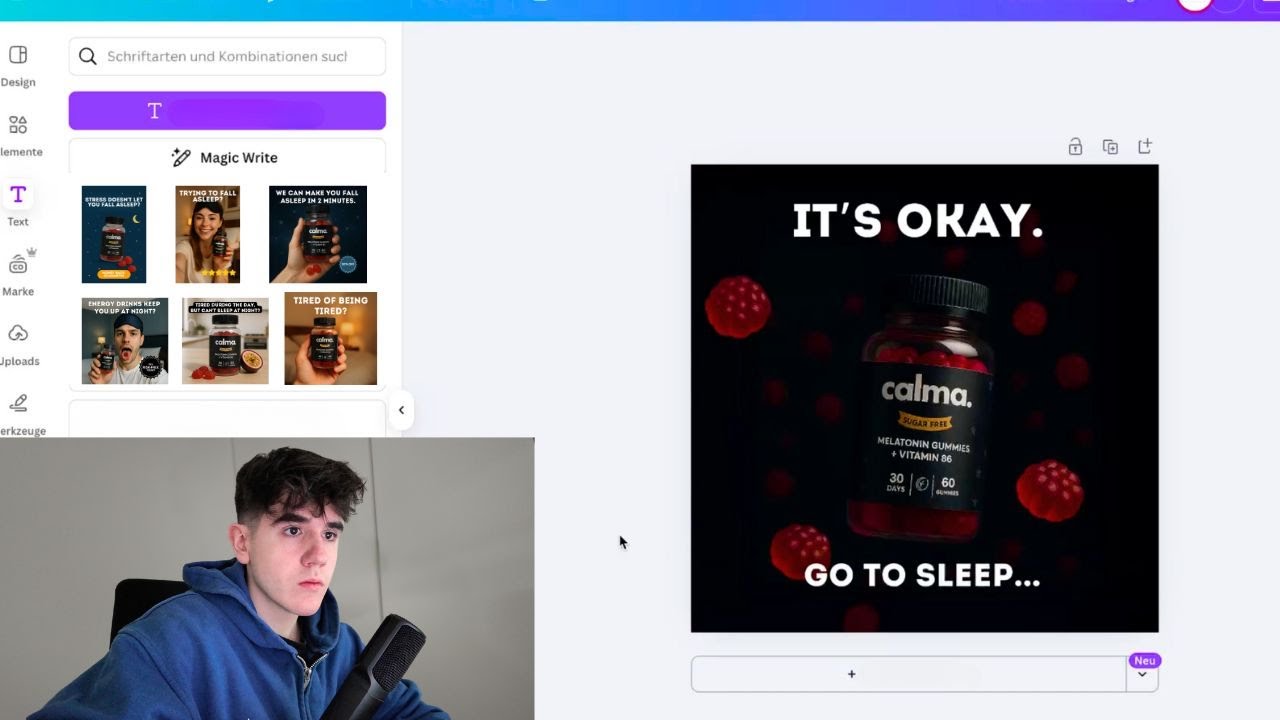Open the Design sidebar panel
This screenshot has width=1280, height=720.
point(18,66)
